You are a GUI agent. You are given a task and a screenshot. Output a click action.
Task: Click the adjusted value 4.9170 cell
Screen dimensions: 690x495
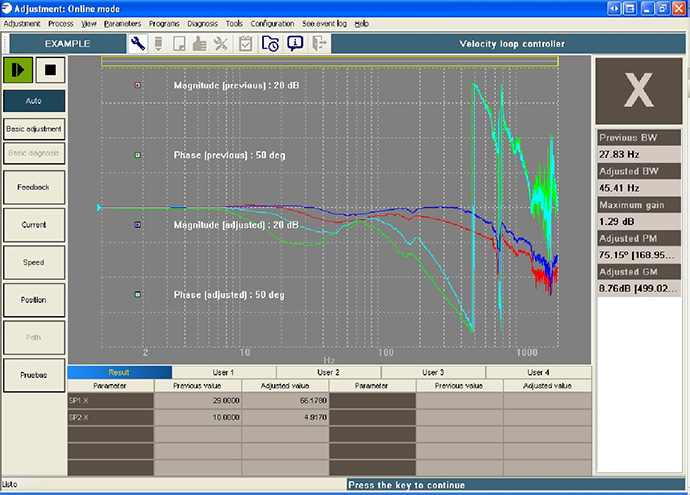285,417
